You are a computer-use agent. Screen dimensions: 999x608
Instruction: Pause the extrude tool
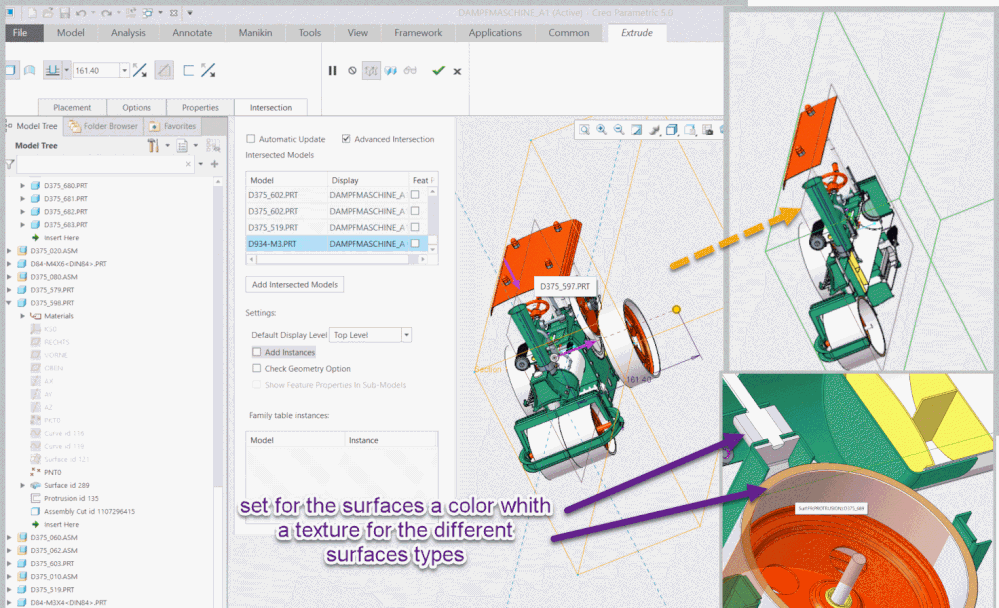coord(332,71)
